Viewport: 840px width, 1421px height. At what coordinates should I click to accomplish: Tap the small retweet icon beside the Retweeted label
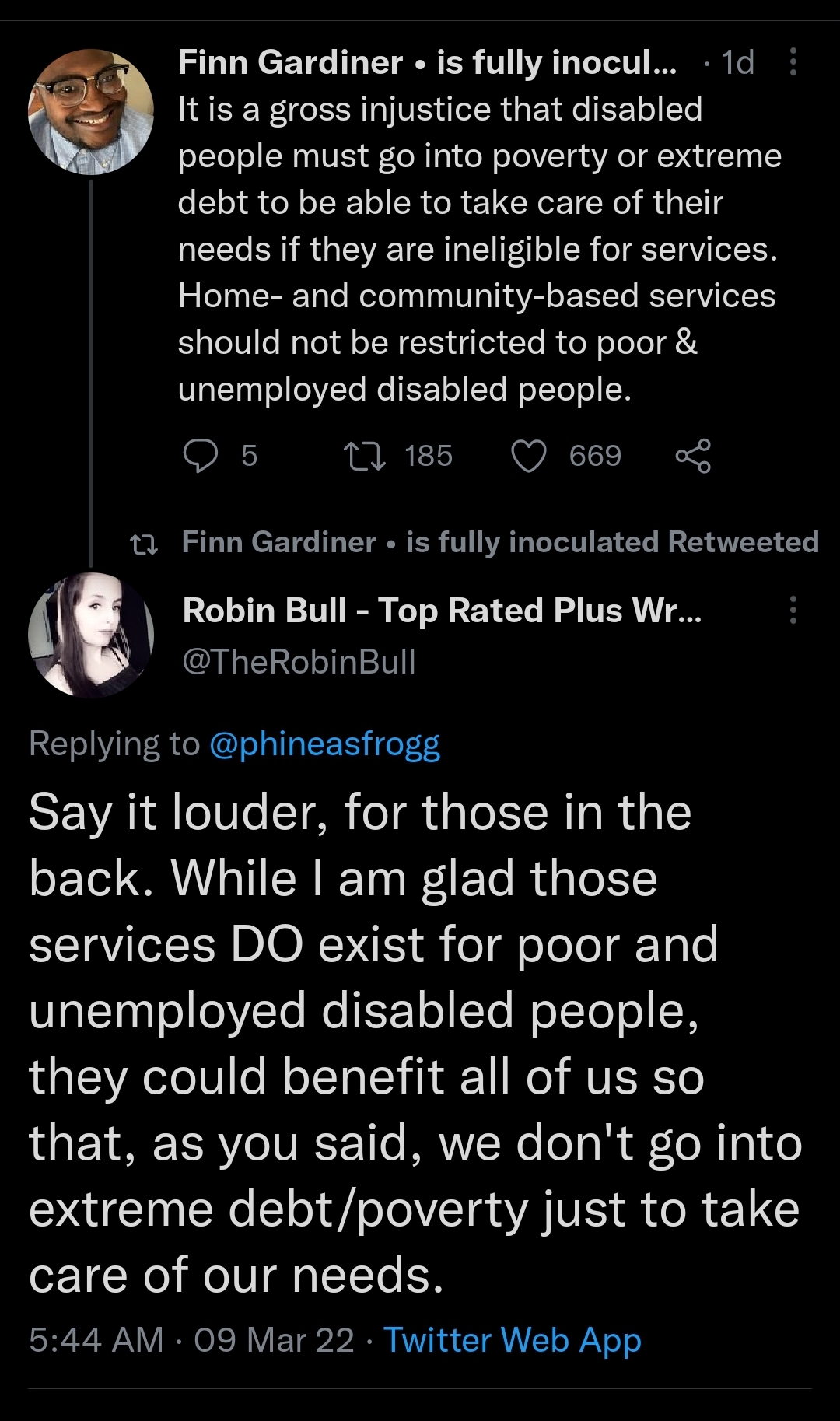[144, 544]
